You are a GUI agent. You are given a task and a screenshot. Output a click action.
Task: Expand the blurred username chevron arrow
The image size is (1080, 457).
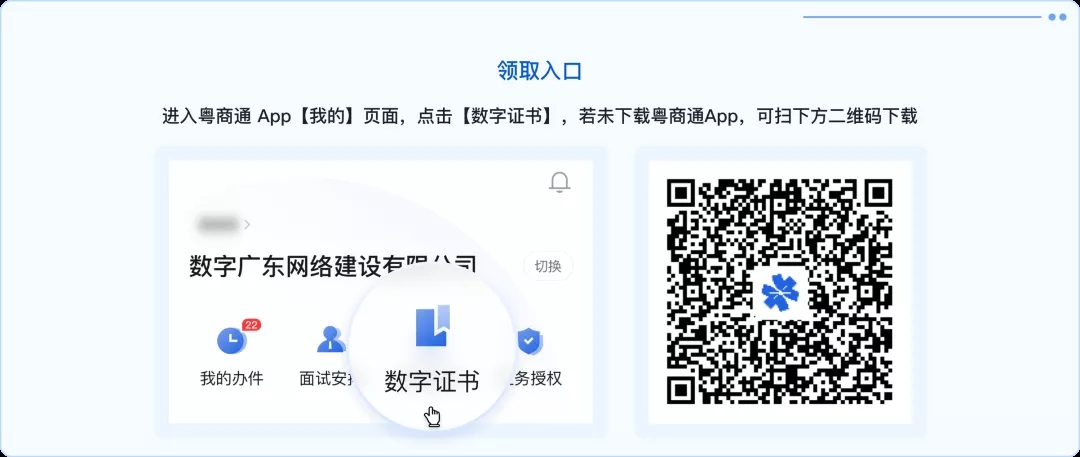pyautogui.click(x=247, y=224)
